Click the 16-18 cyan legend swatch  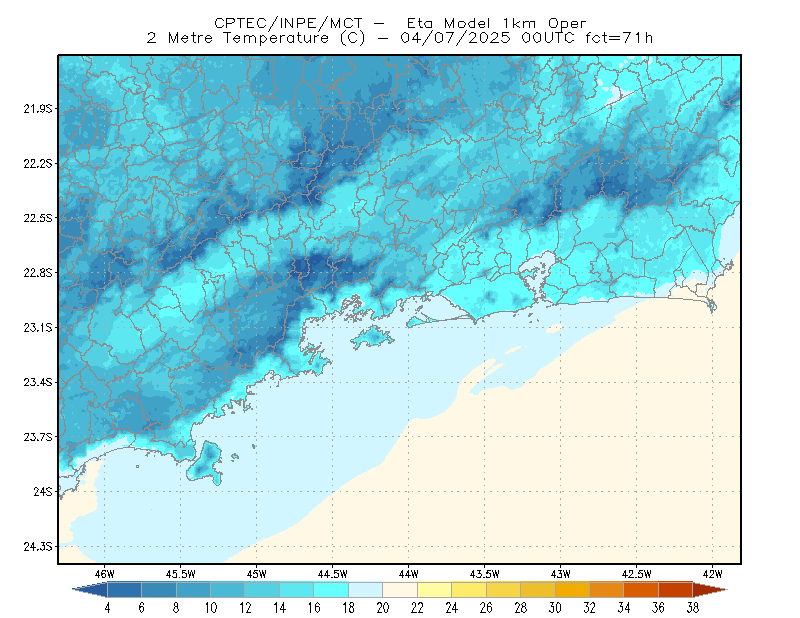[331, 590]
